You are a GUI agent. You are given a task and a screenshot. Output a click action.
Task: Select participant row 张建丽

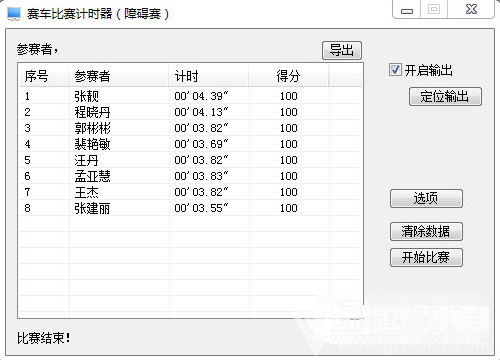click(x=190, y=208)
